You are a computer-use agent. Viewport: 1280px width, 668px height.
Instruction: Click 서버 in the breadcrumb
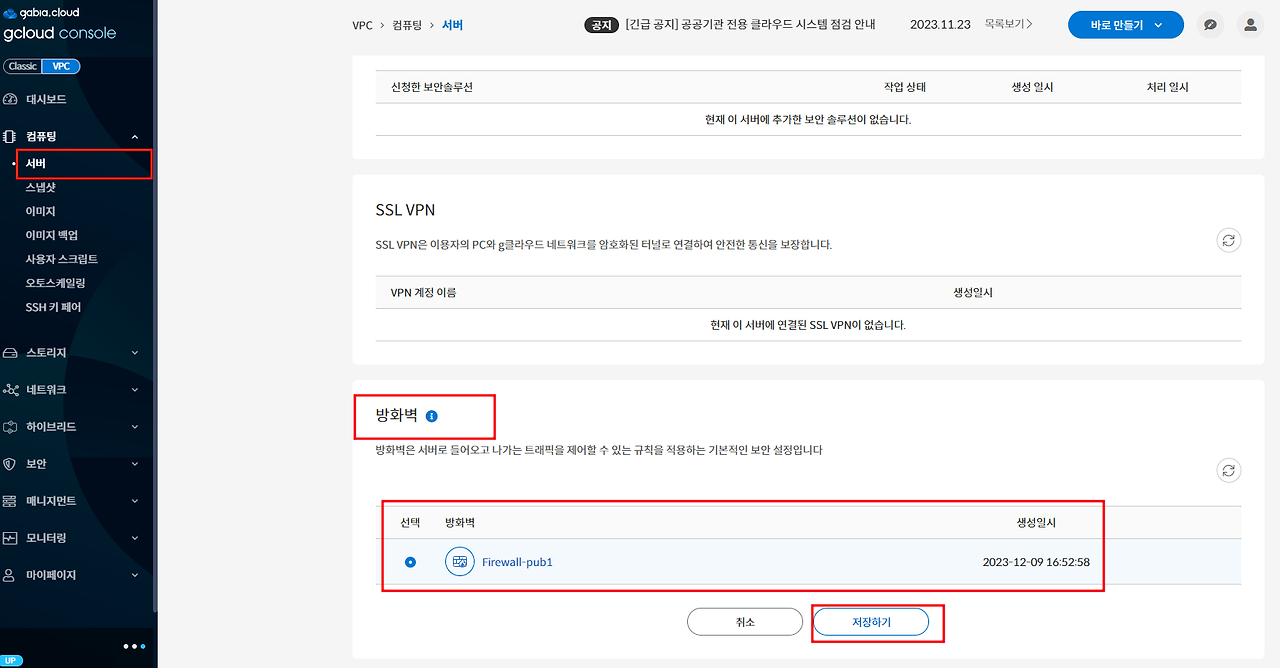452,25
